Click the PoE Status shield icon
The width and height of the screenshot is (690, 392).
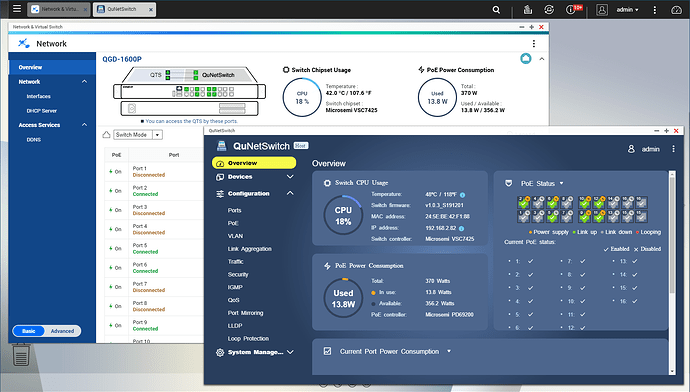(509, 183)
